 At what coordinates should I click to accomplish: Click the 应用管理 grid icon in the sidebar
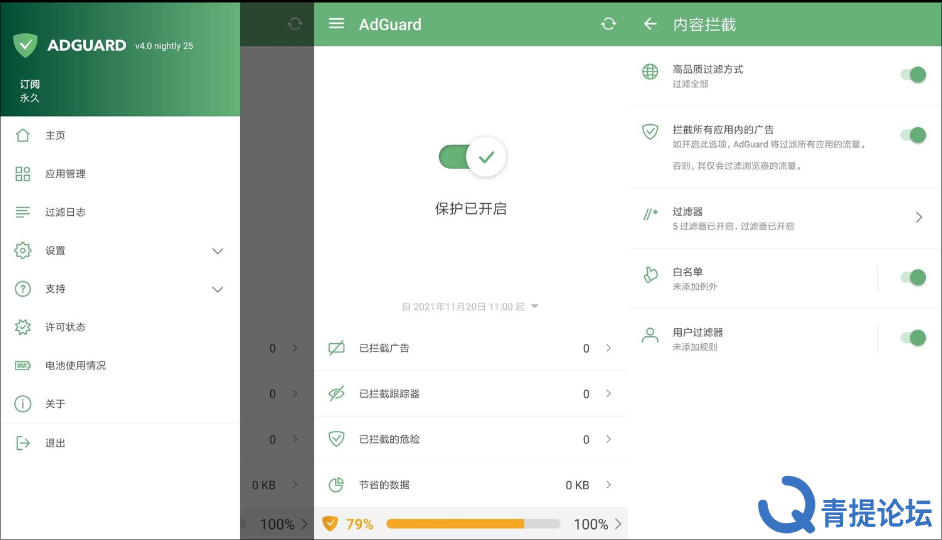click(x=23, y=174)
